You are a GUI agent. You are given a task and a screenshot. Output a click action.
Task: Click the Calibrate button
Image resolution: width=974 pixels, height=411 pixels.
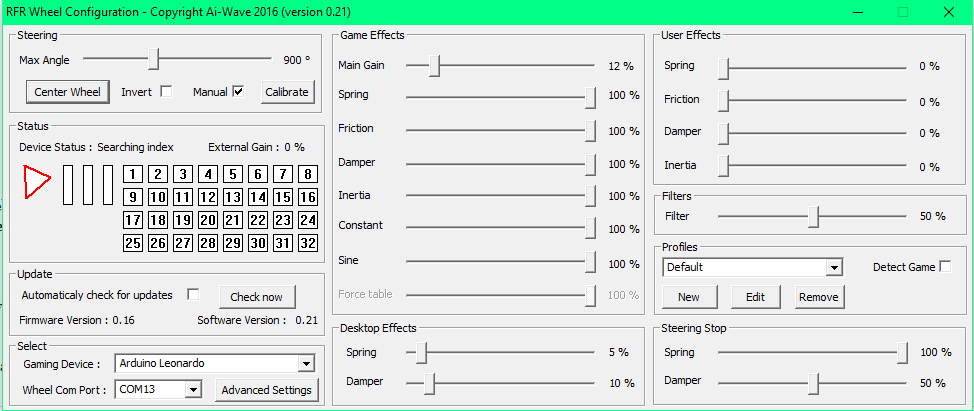click(287, 92)
